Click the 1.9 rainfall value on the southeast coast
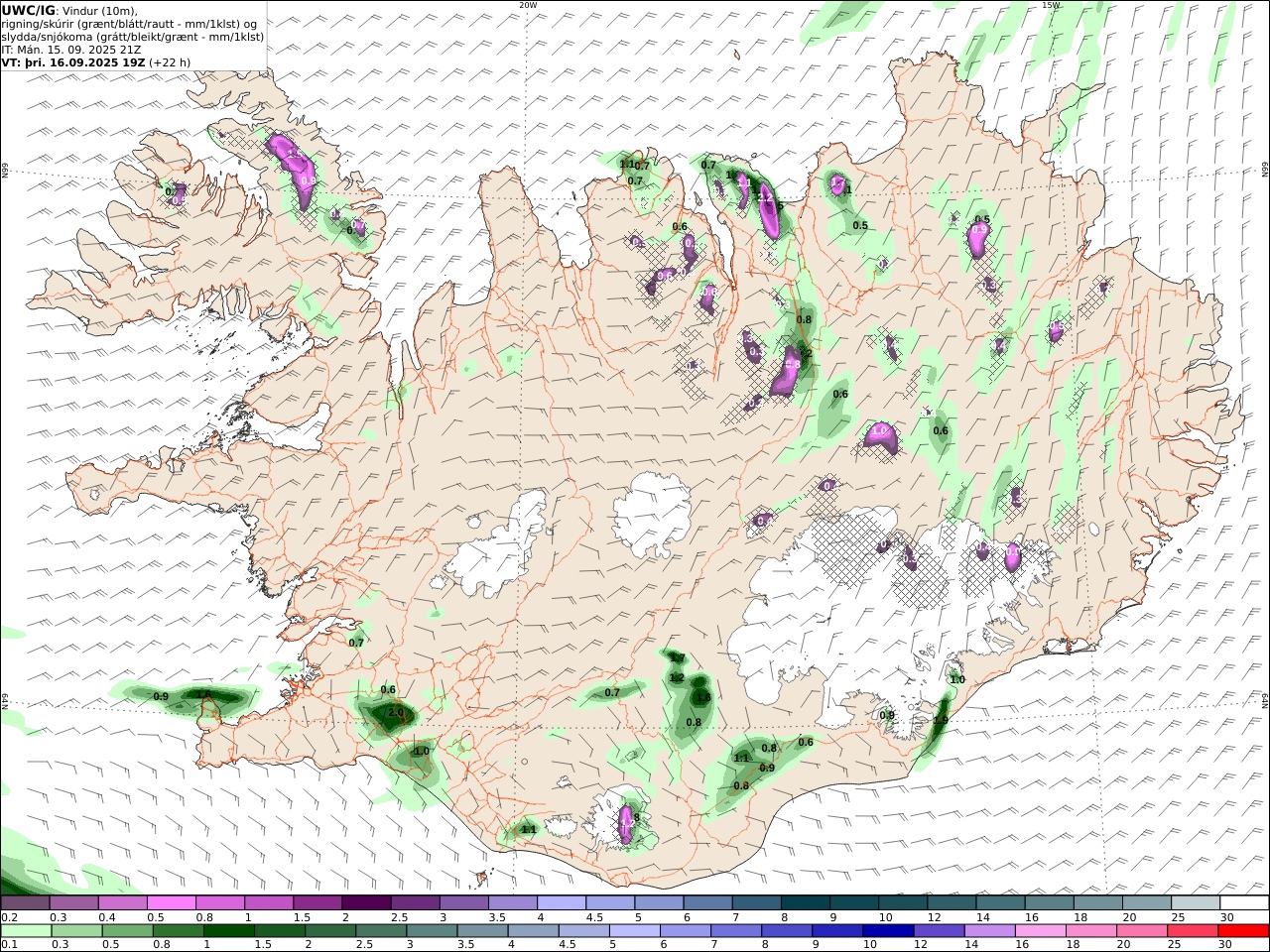1270x952 pixels. pyautogui.click(x=941, y=721)
